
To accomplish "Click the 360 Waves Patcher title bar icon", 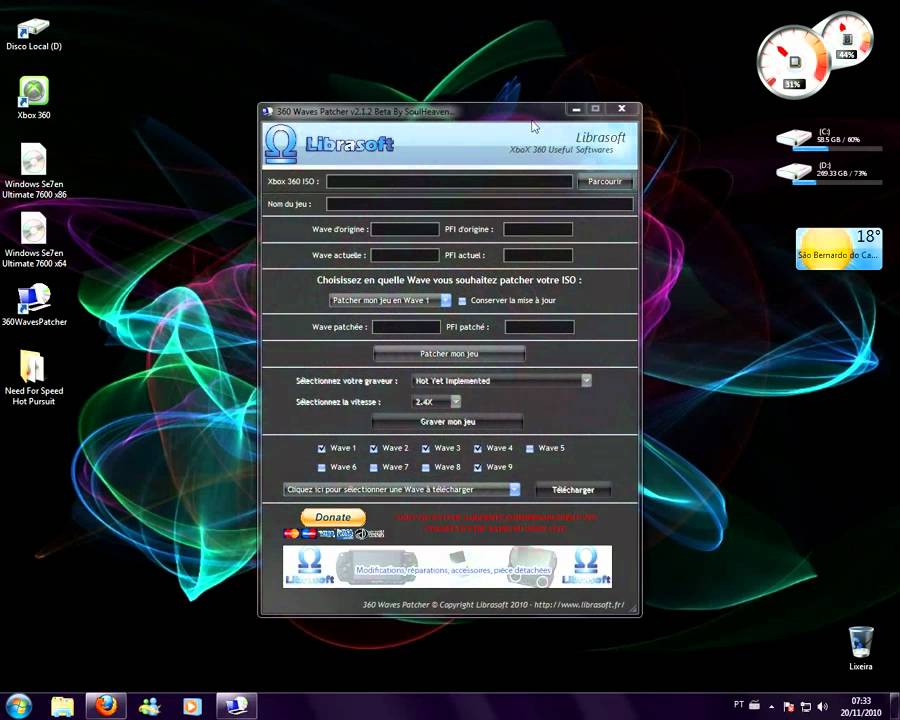I will point(267,111).
